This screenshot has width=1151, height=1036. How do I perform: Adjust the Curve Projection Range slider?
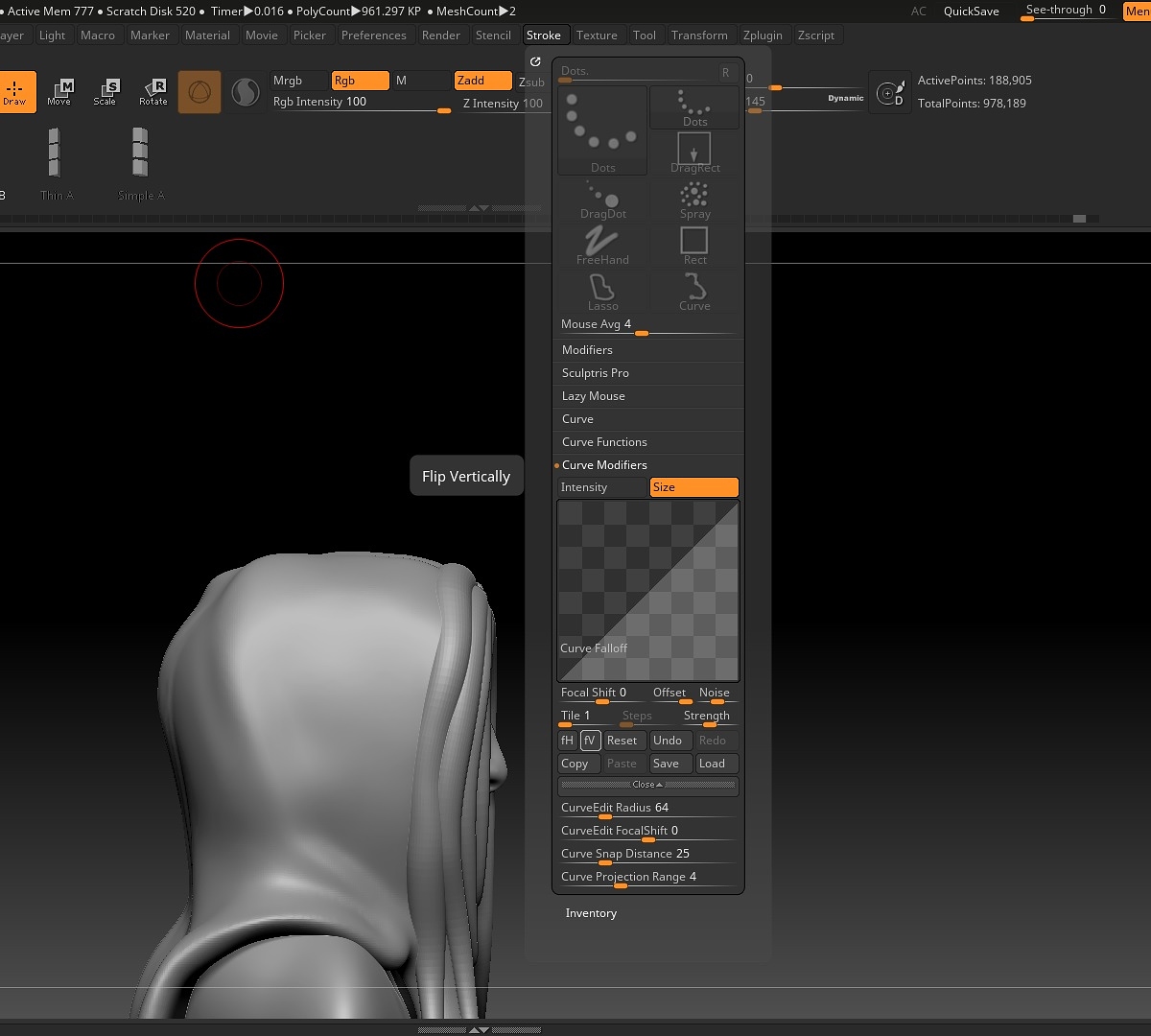pyautogui.click(x=648, y=879)
